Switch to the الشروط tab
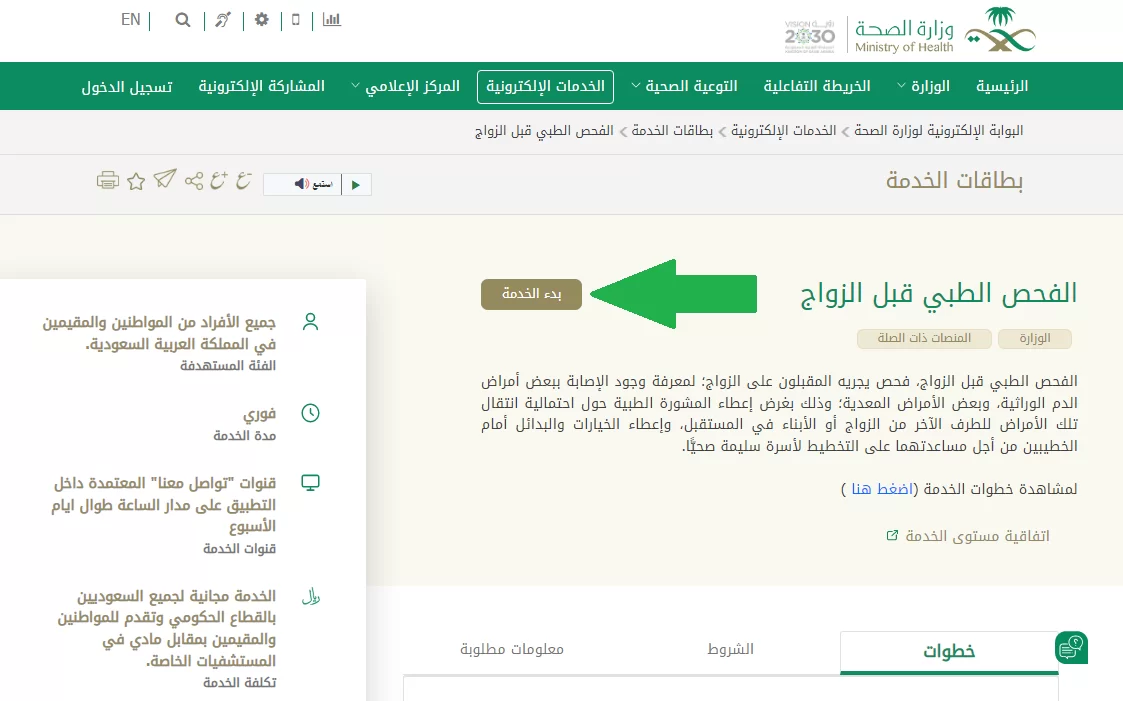Screen dimensions: 1123x701 pyautogui.click(x=730, y=649)
